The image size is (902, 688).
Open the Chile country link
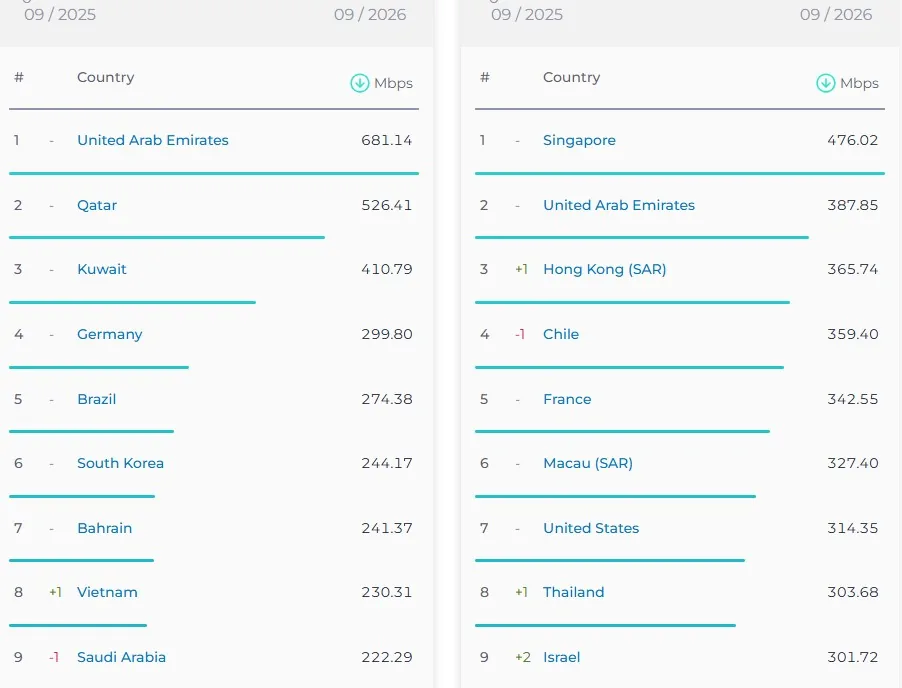pyautogui.click(x=561, y=334)
